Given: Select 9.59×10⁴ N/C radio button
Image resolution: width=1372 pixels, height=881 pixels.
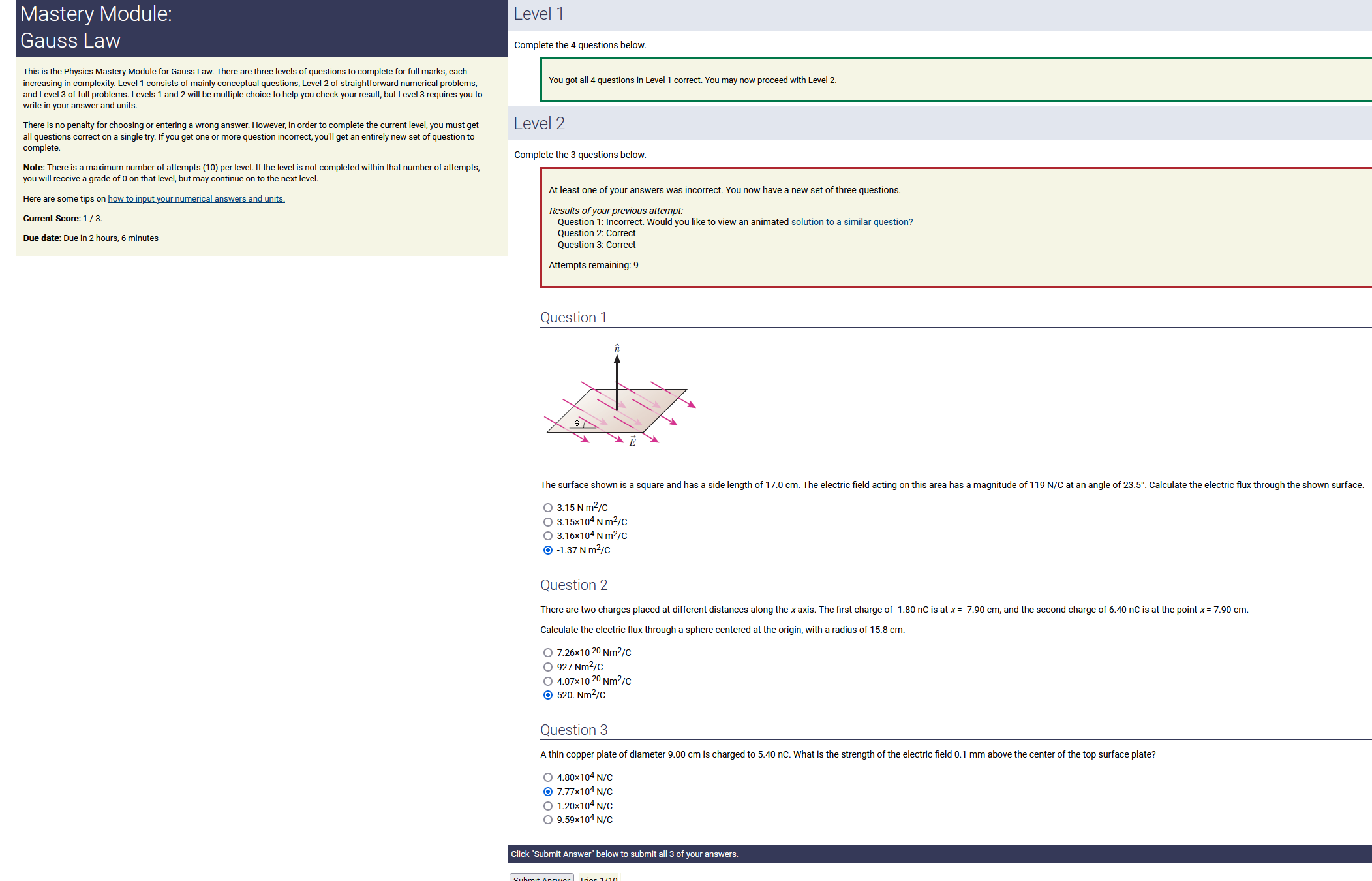Looking at the screenshot, I should tap(548, 820).
